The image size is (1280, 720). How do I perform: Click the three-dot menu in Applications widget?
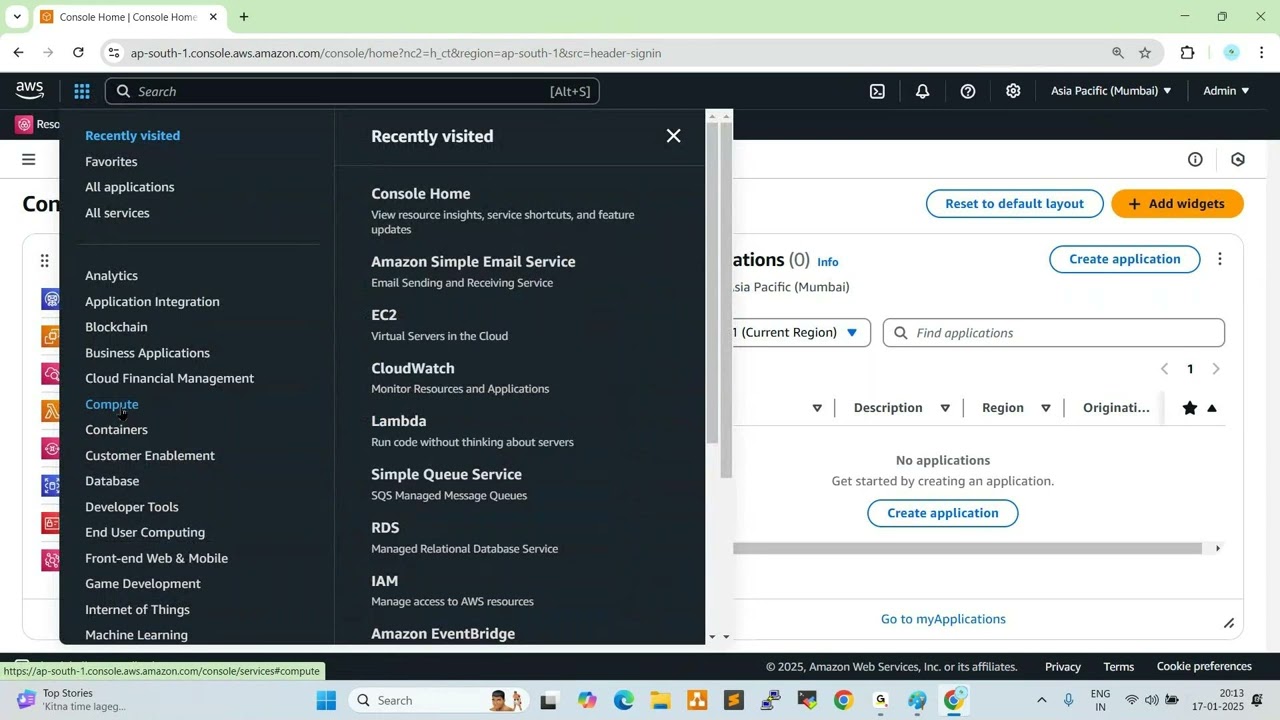[1220, 259]
